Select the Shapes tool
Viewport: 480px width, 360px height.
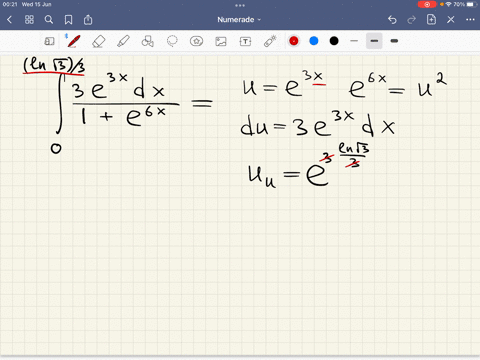147,41
